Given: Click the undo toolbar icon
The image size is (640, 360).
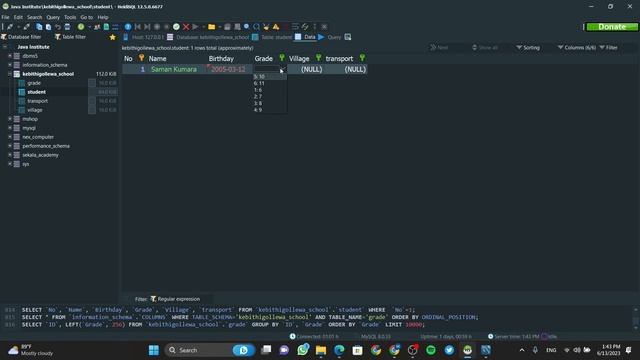Looking at the screenshot, I should click(x=58, y=27).
